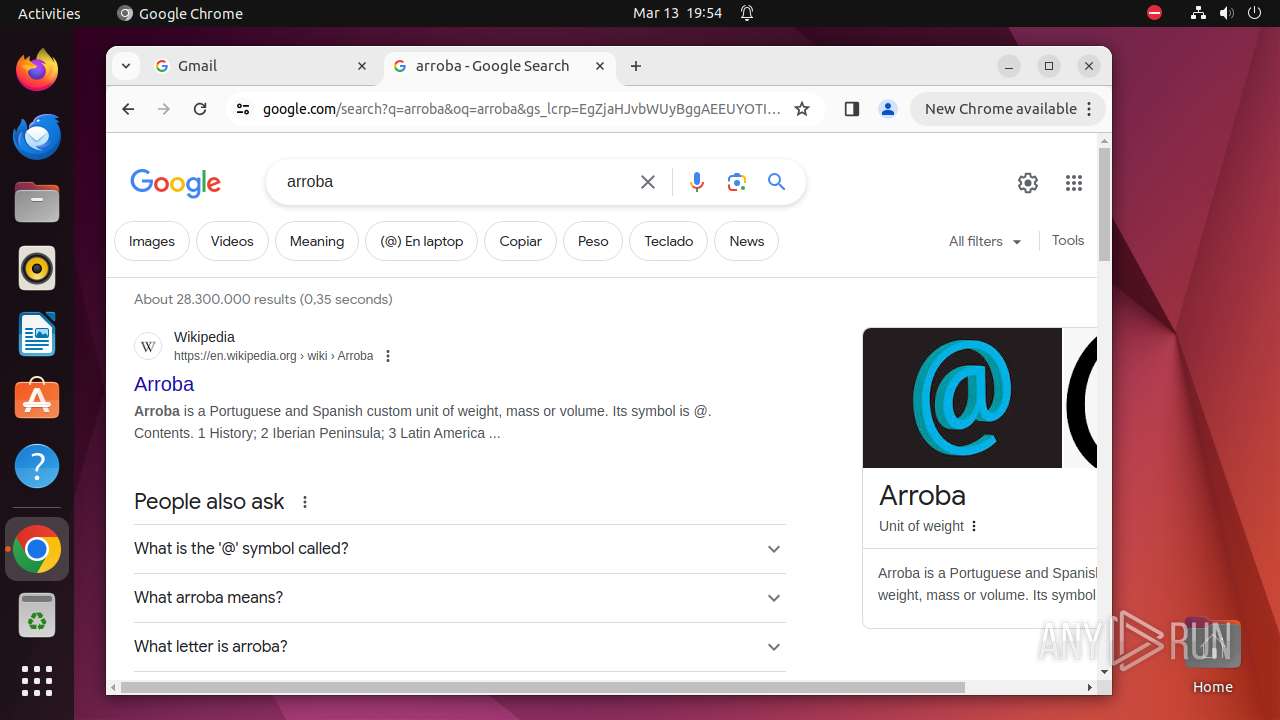
Task: Click the vertical page scrollbar
Action: [x=1104, y=204]
